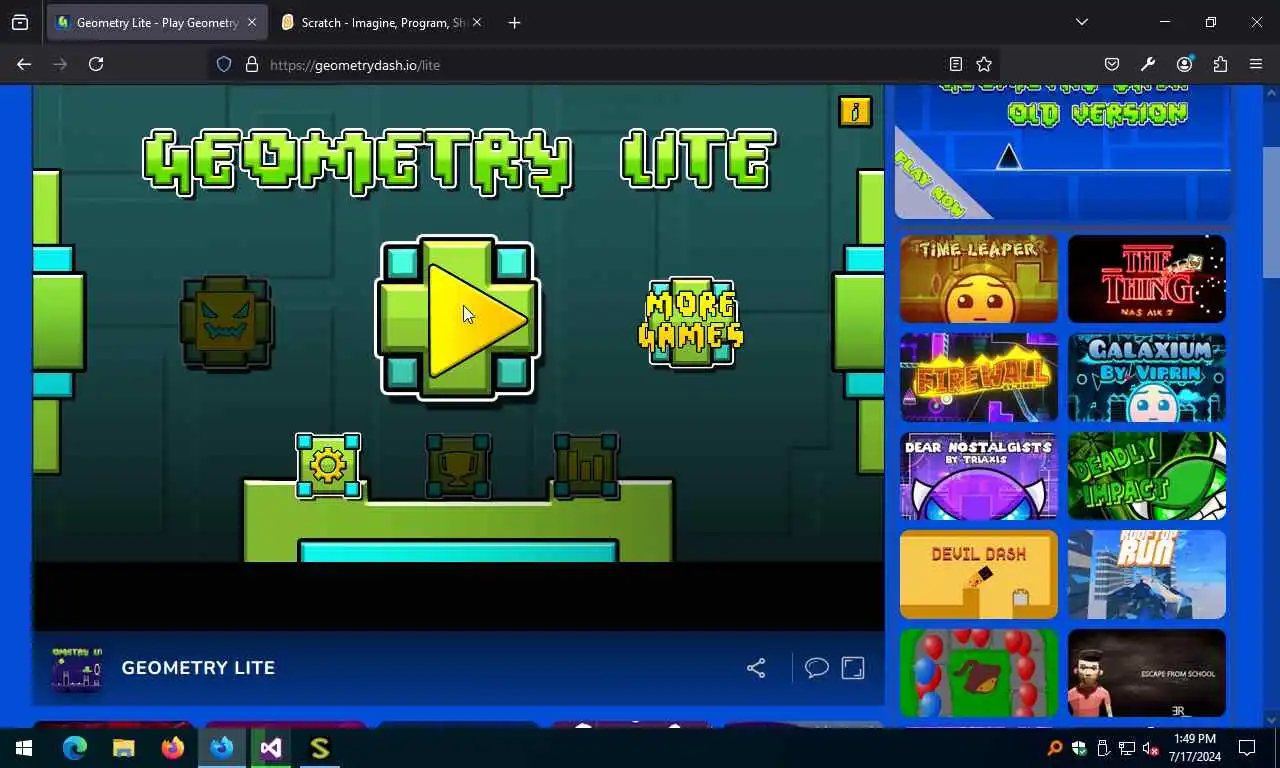1280x768 pixels.
Task: Open the character icon selector with the face cube
Action: pos(226,321)
